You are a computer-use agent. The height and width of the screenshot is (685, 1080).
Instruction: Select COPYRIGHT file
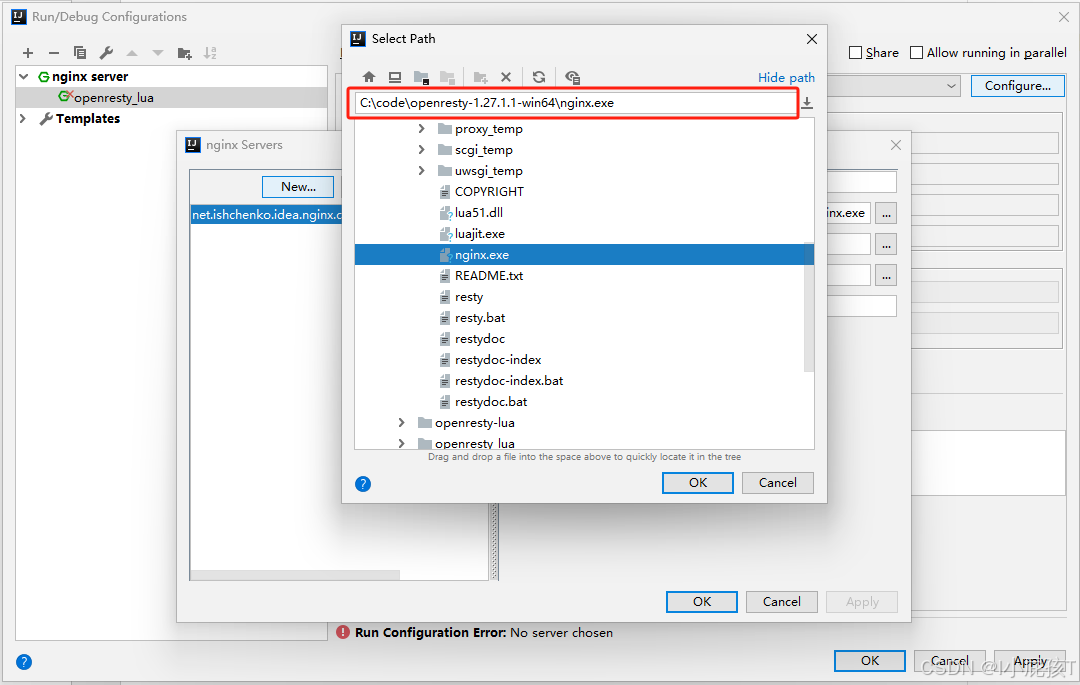[489, 191]
